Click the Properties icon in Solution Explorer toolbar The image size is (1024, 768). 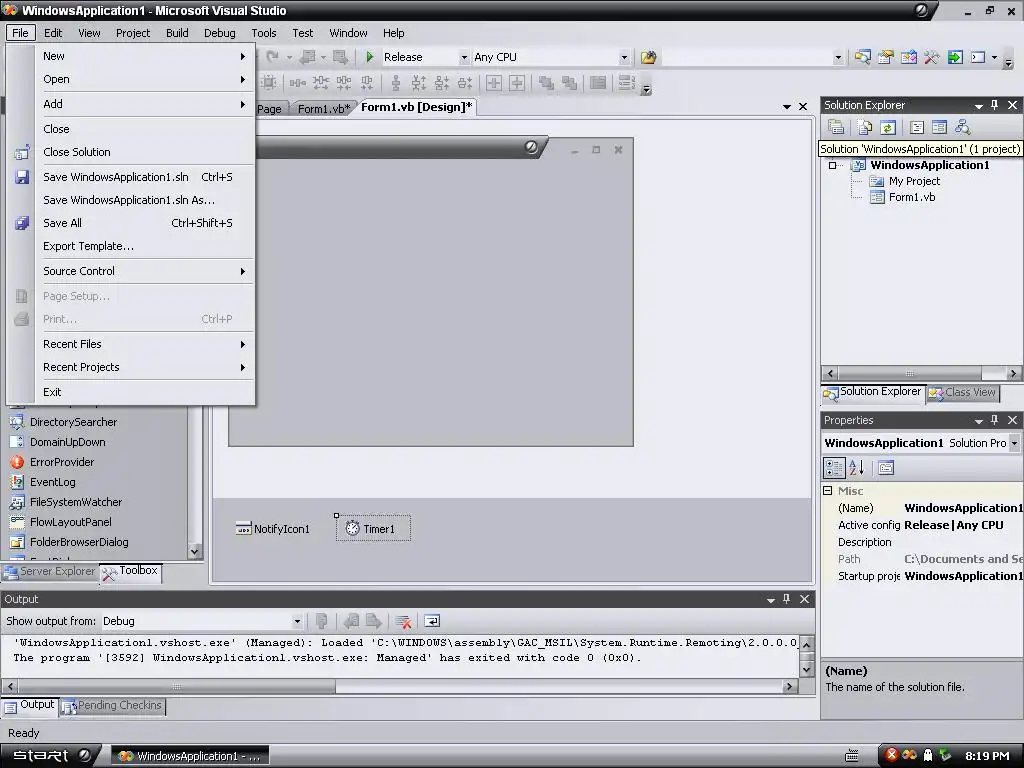(x=835, y=127)
